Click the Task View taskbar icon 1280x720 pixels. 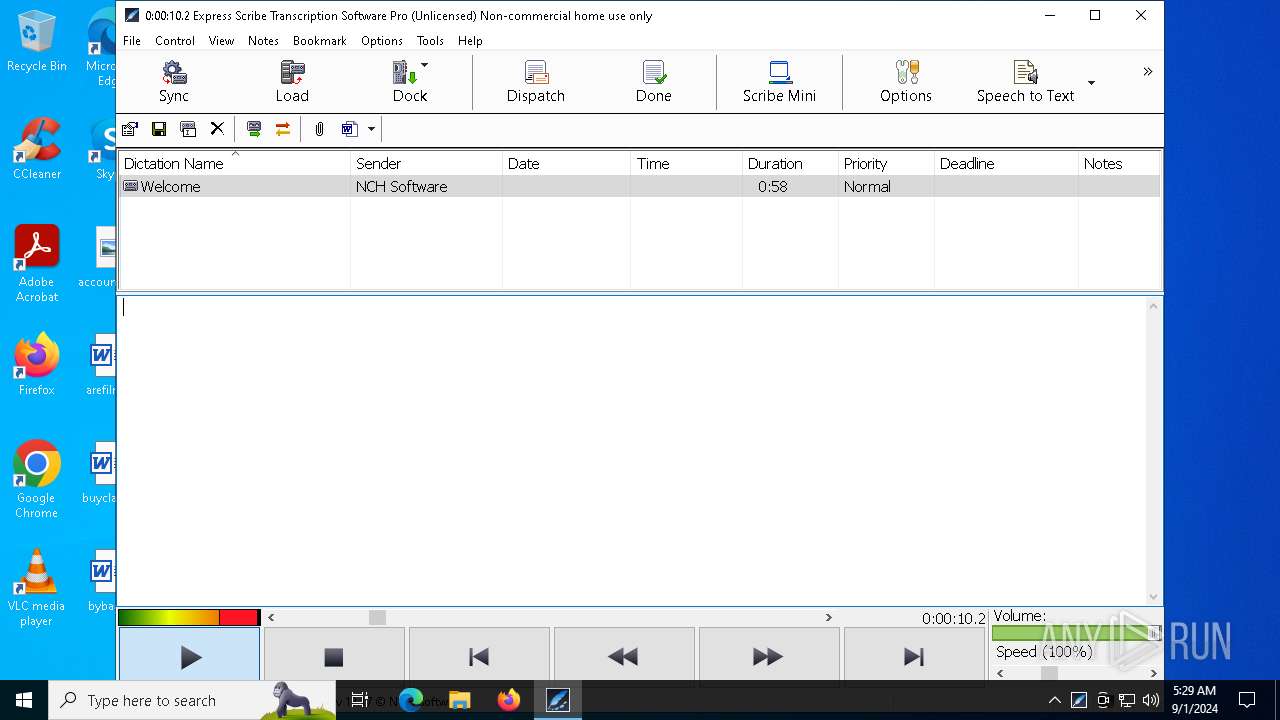pos(360,700)
